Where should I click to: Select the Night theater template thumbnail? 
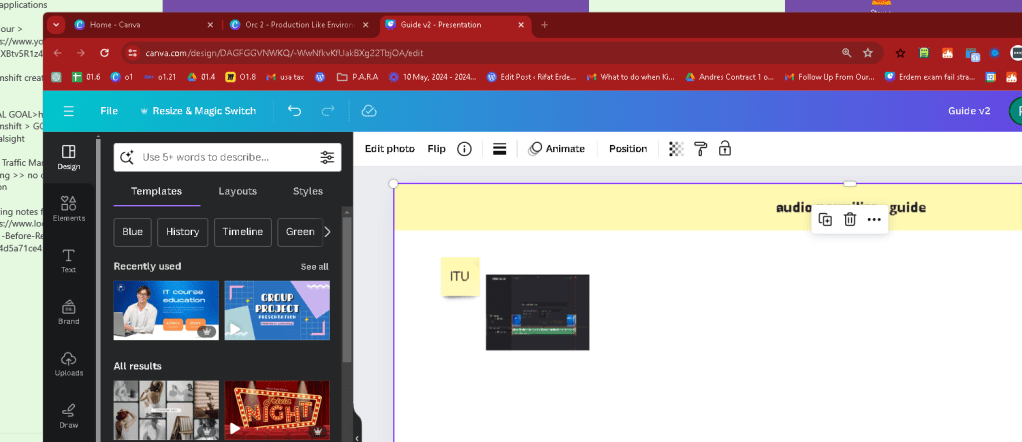(x=277, y=410)
